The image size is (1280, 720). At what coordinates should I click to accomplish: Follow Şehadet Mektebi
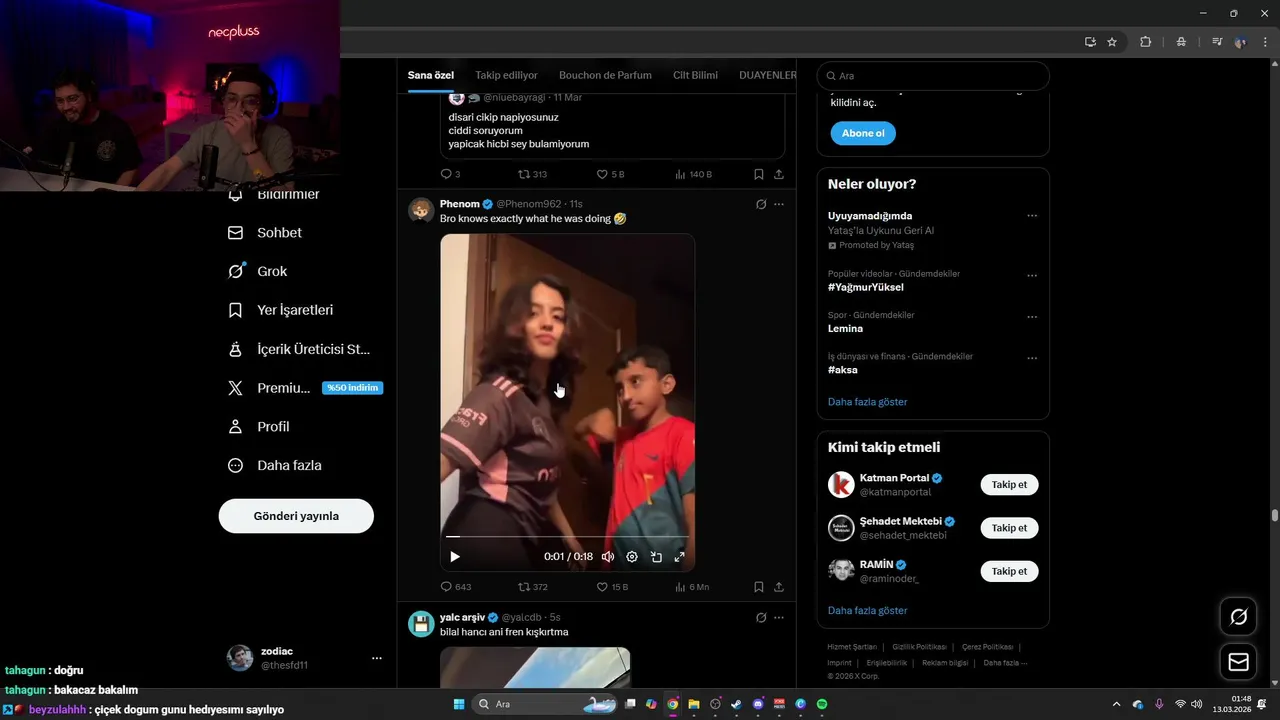tap(1009, 528)
